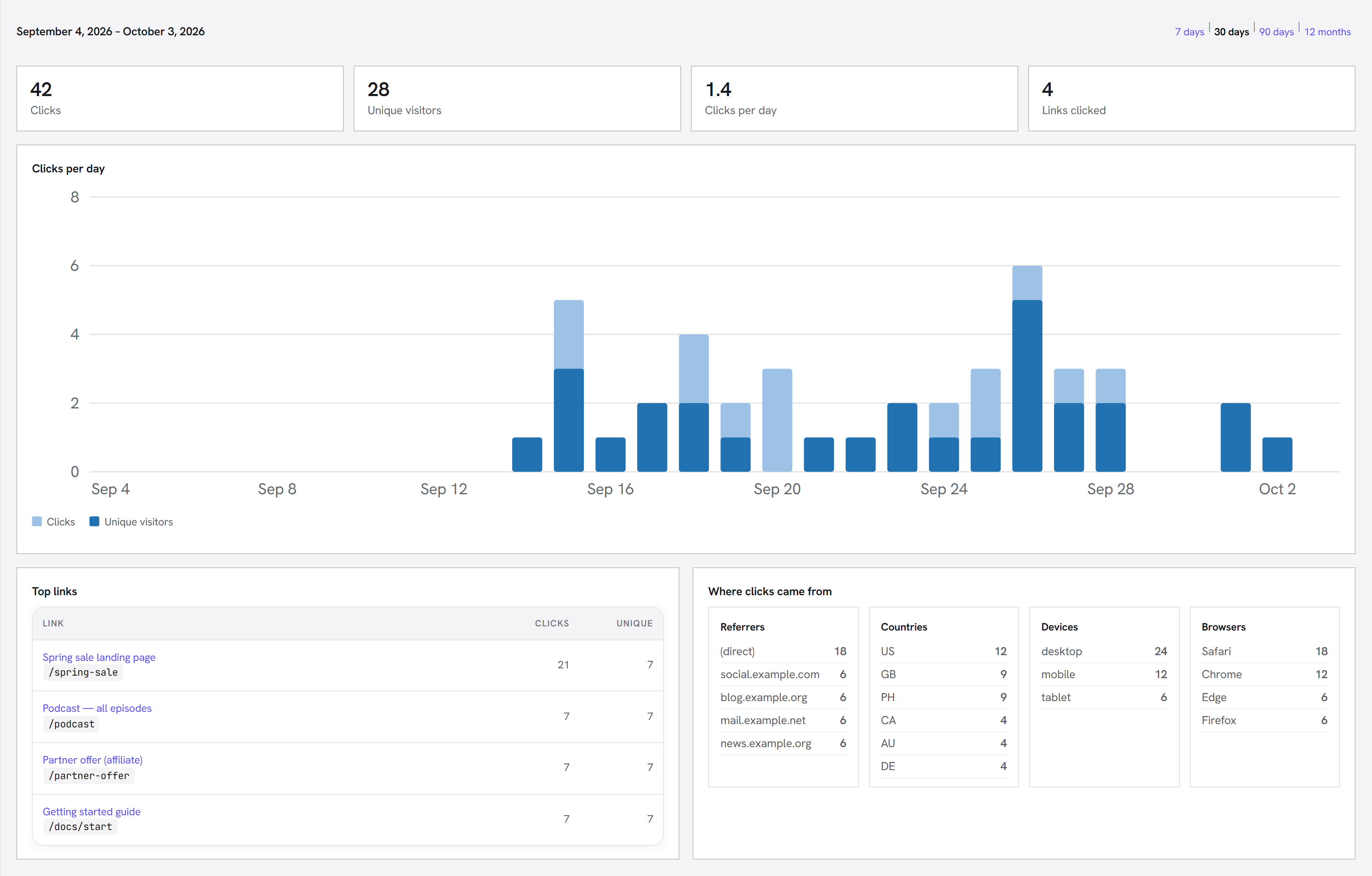Select the tablet device row
This screenshot has width=1372, height=876.
click(1104, 697)
